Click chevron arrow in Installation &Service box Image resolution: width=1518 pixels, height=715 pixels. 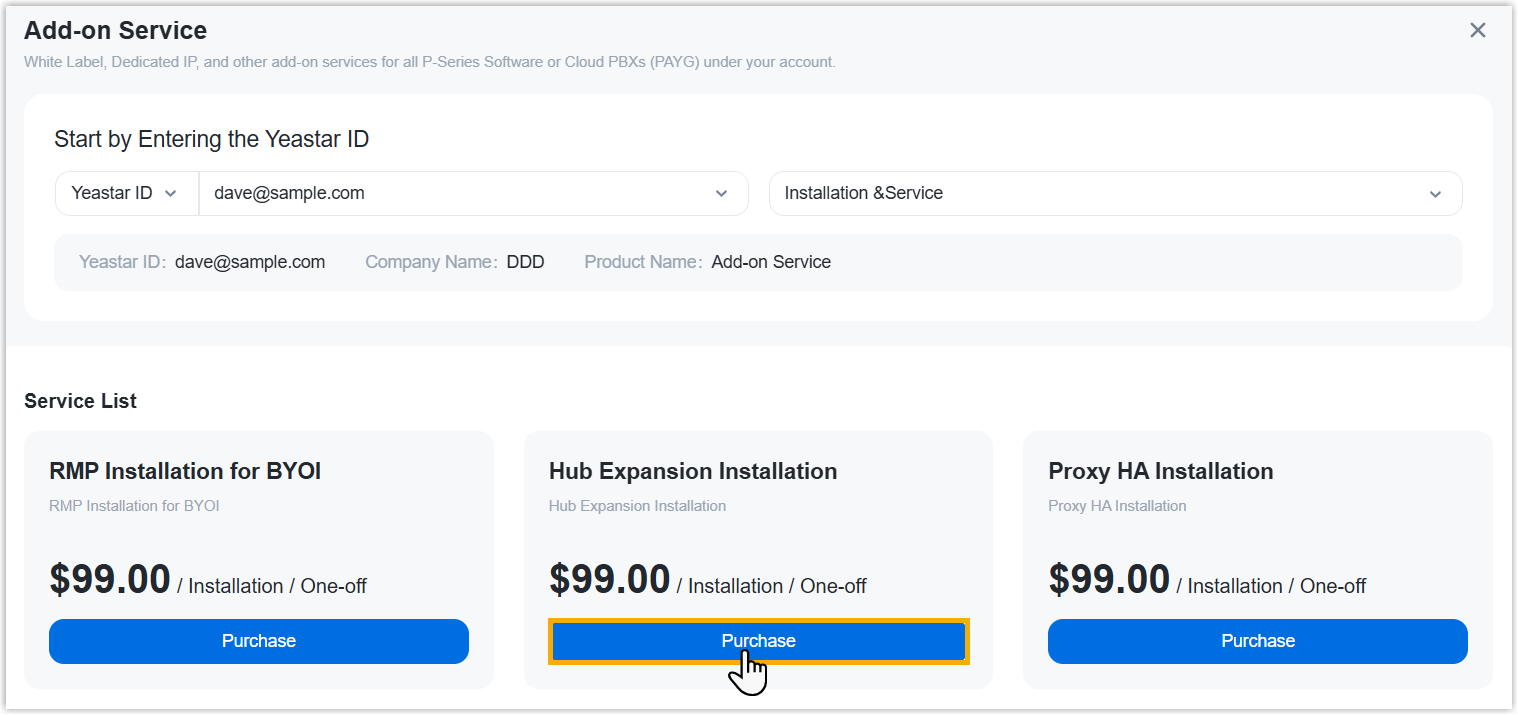click(1435, 194)
